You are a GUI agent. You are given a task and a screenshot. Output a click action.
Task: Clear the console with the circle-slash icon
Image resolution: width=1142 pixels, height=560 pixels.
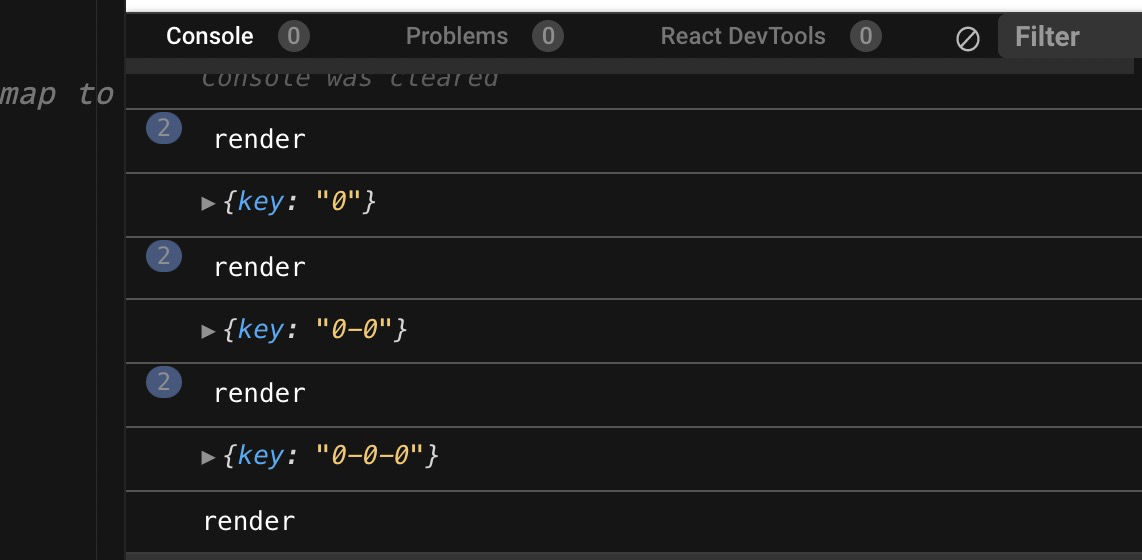pyautogui.click(x=967, y=38)
